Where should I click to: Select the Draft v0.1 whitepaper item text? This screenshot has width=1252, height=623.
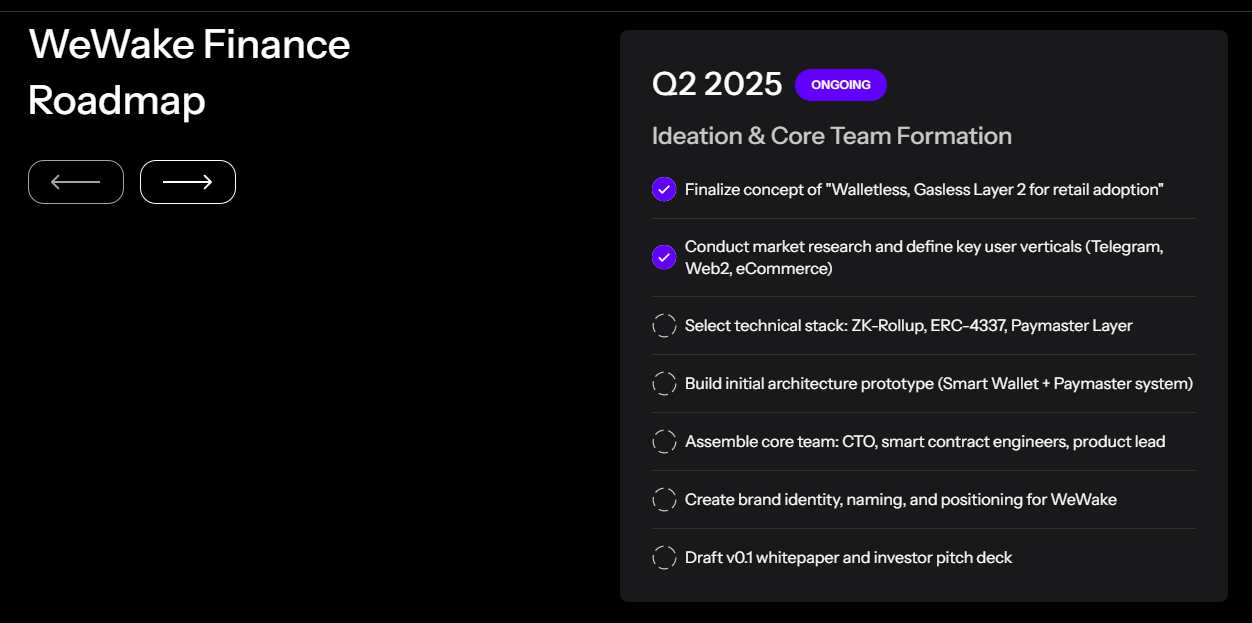click(x=848, y=557)
